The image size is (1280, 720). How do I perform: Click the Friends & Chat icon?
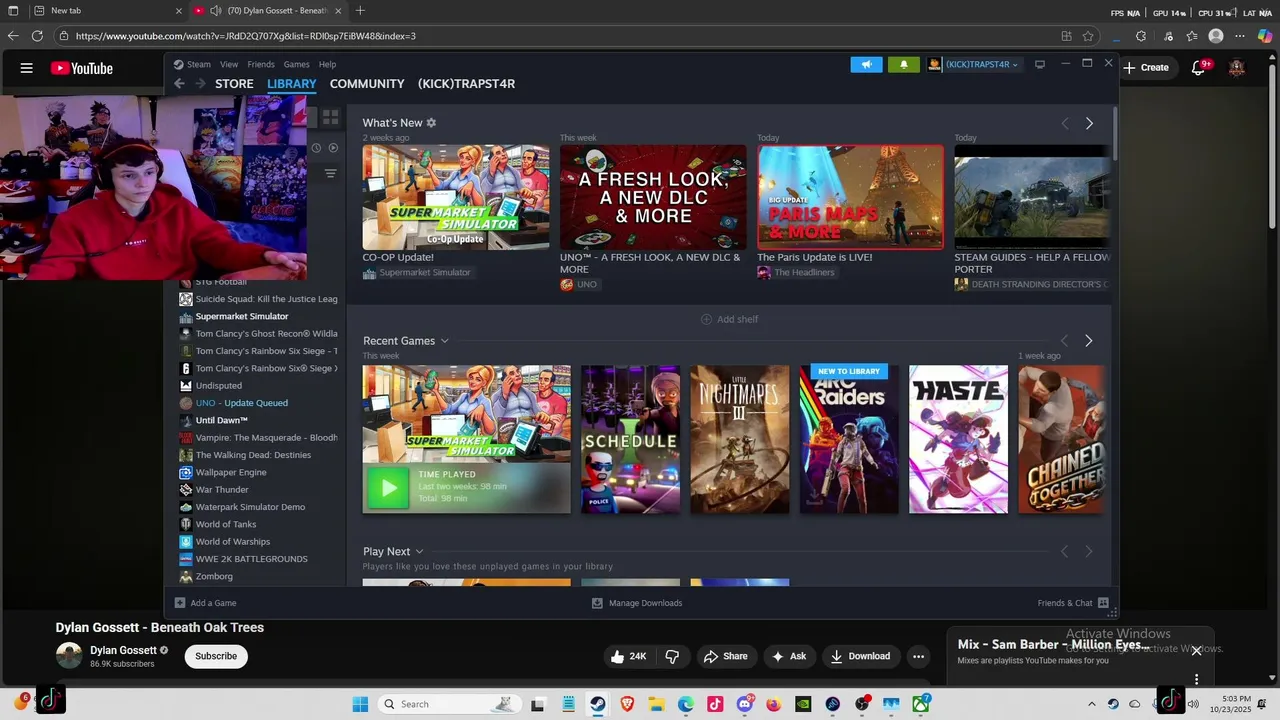1103,603
